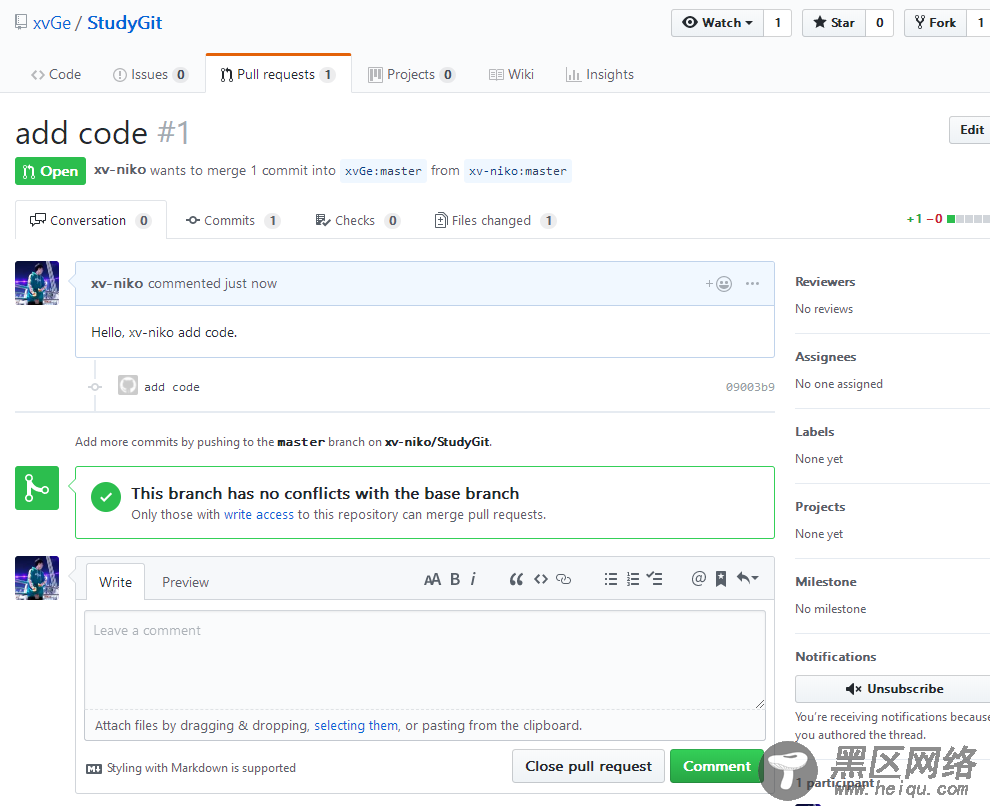Insert a task list in comment
The width and height of the screenshot is (990, 806).
(655, 579)
